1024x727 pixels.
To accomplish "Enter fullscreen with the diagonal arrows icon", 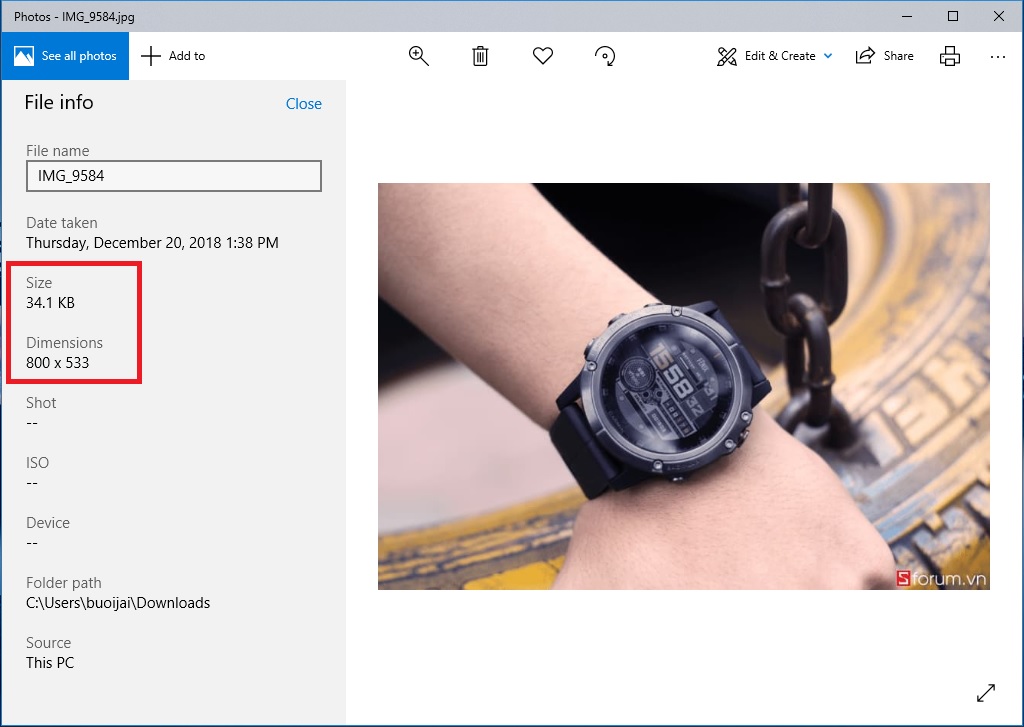I will (985, 692).
